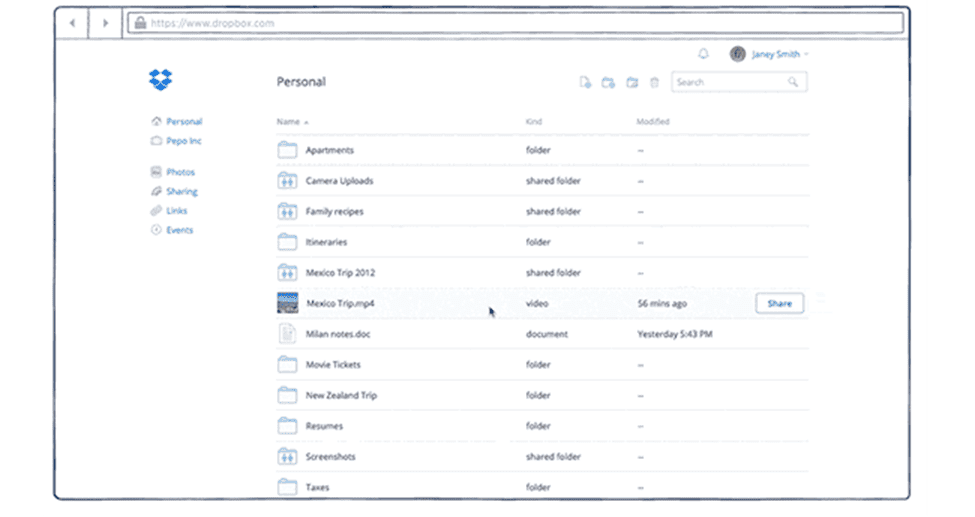Image resolution: width=975 pixels, height=517 pixels.
Task: Open the Resumes folder name
Action: coord(324,426)
